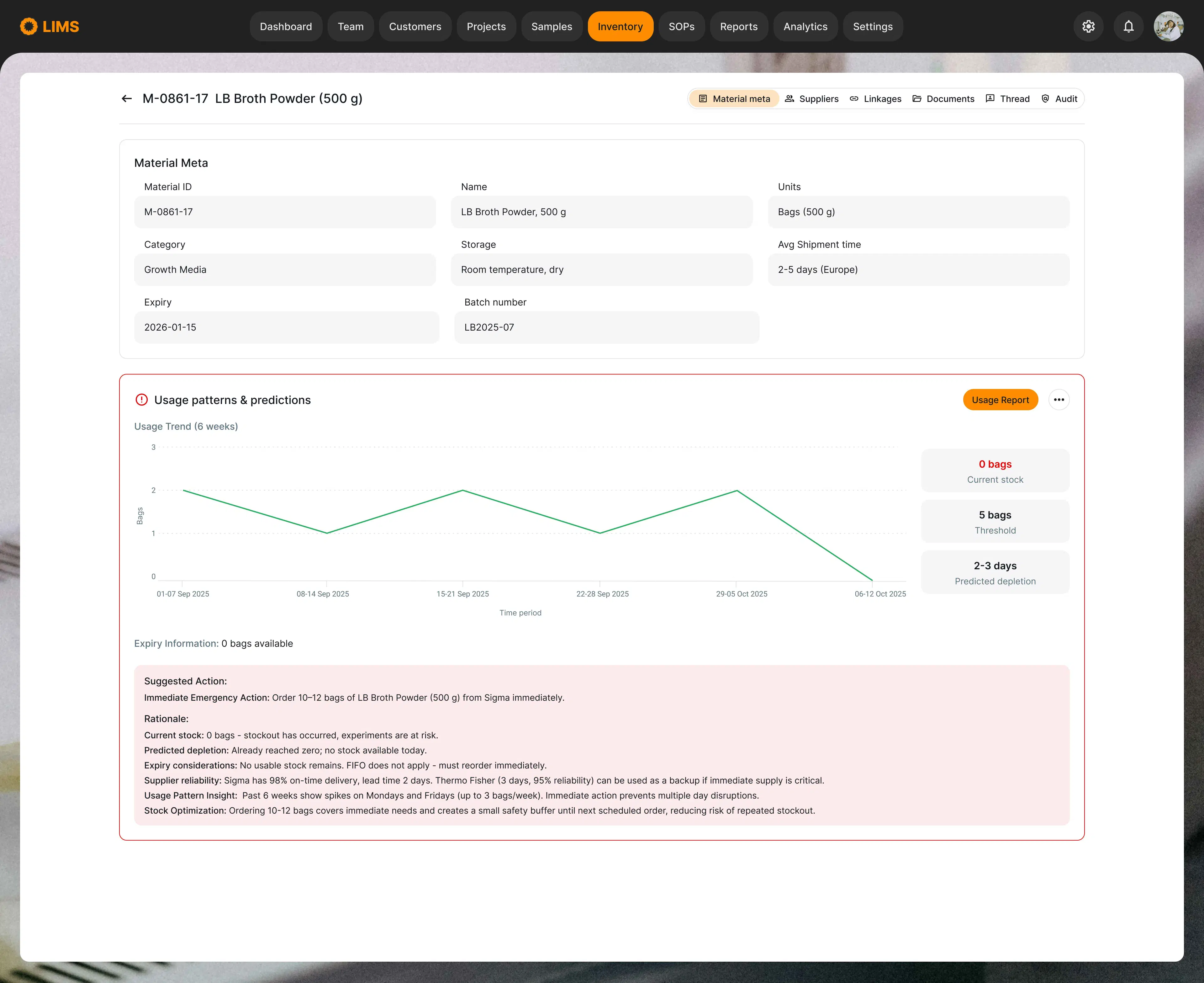
Task: Click the Batch number field
Action: click(x=606, y=327)
